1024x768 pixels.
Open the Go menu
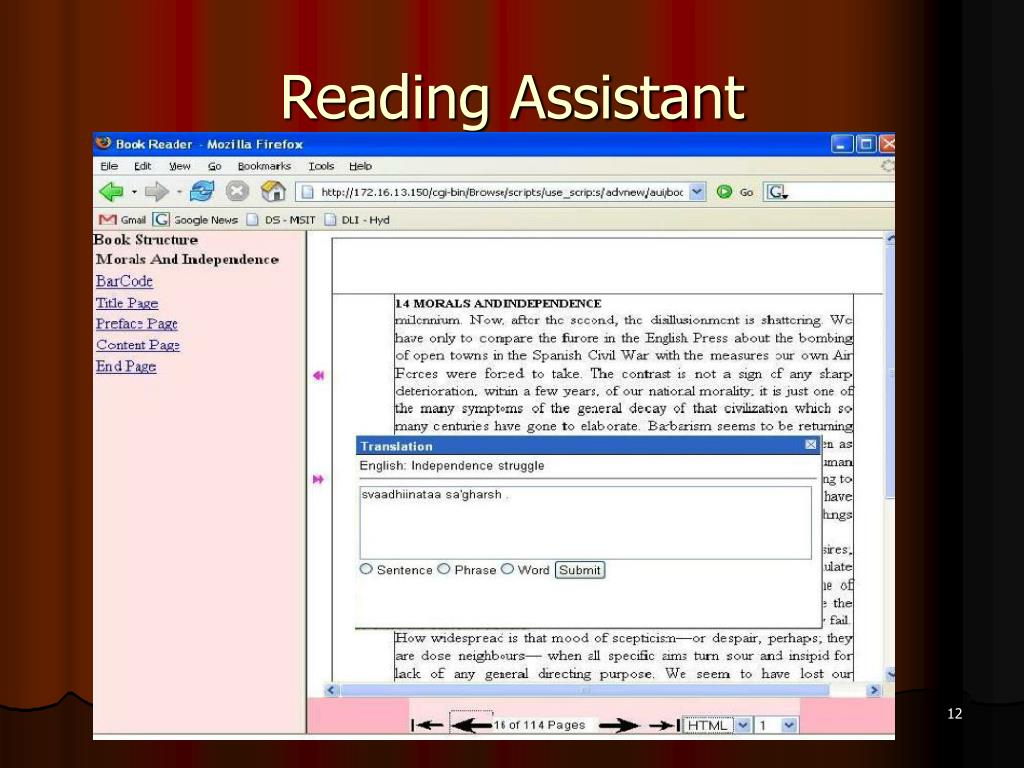215,166
